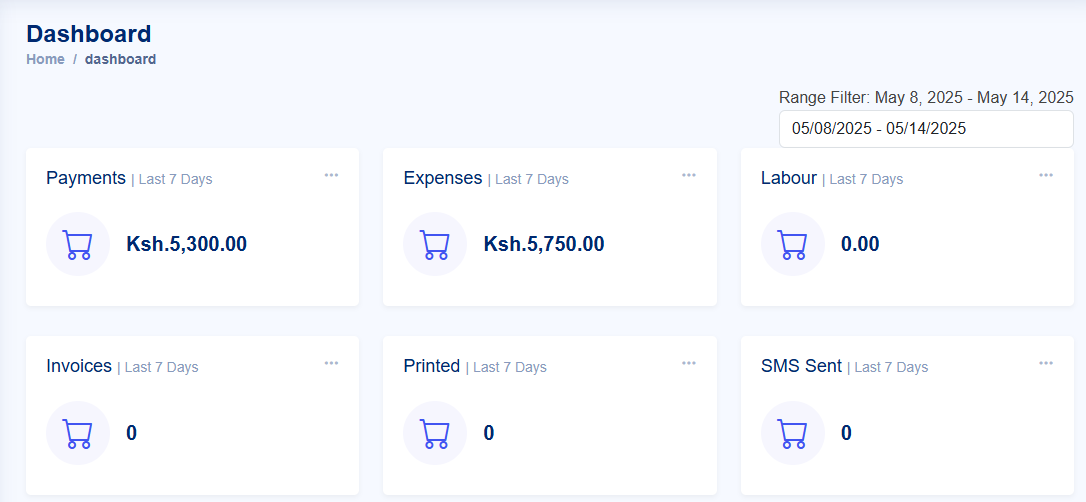The width and height of the screenshot is (1086, 502).
Task: Click the Labour card cart icon
Action: [792, 244]
